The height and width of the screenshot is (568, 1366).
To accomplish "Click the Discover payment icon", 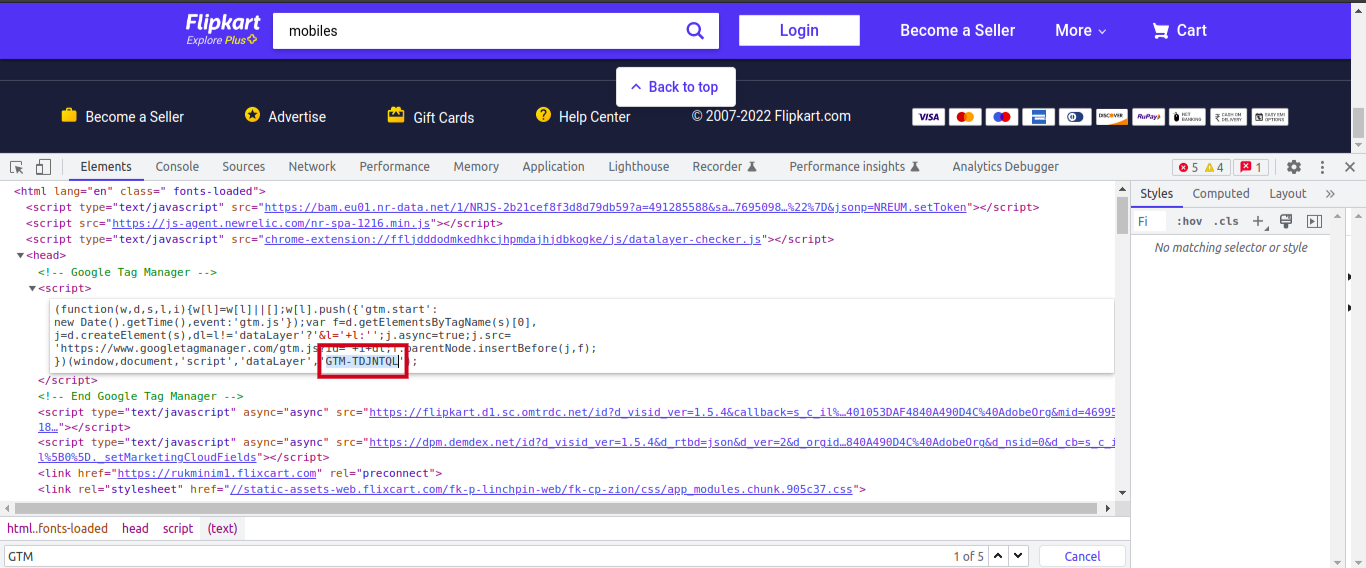I will [x=1111, y=117].
